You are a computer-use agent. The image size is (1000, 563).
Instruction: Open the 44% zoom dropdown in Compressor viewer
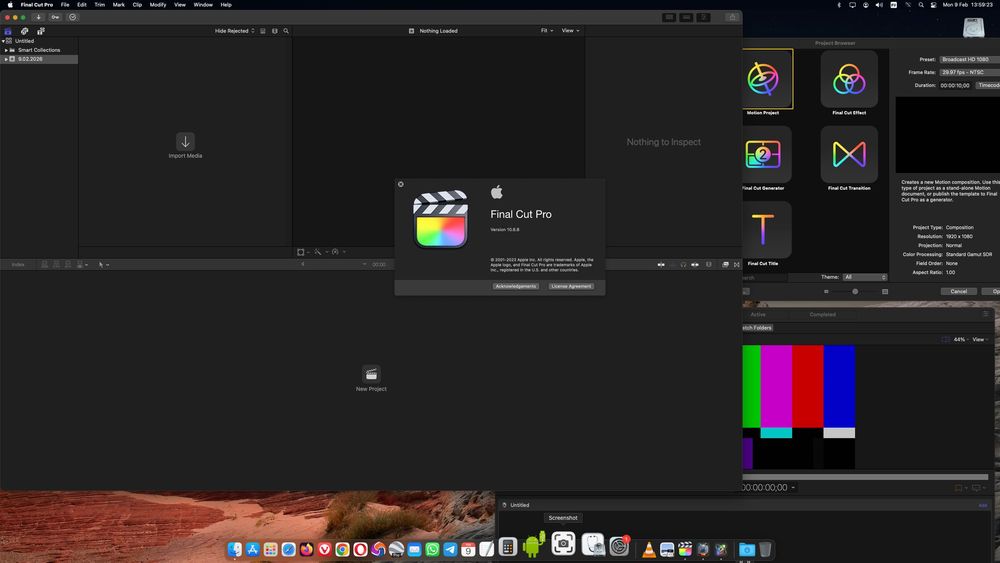click(x=960, y=339)
